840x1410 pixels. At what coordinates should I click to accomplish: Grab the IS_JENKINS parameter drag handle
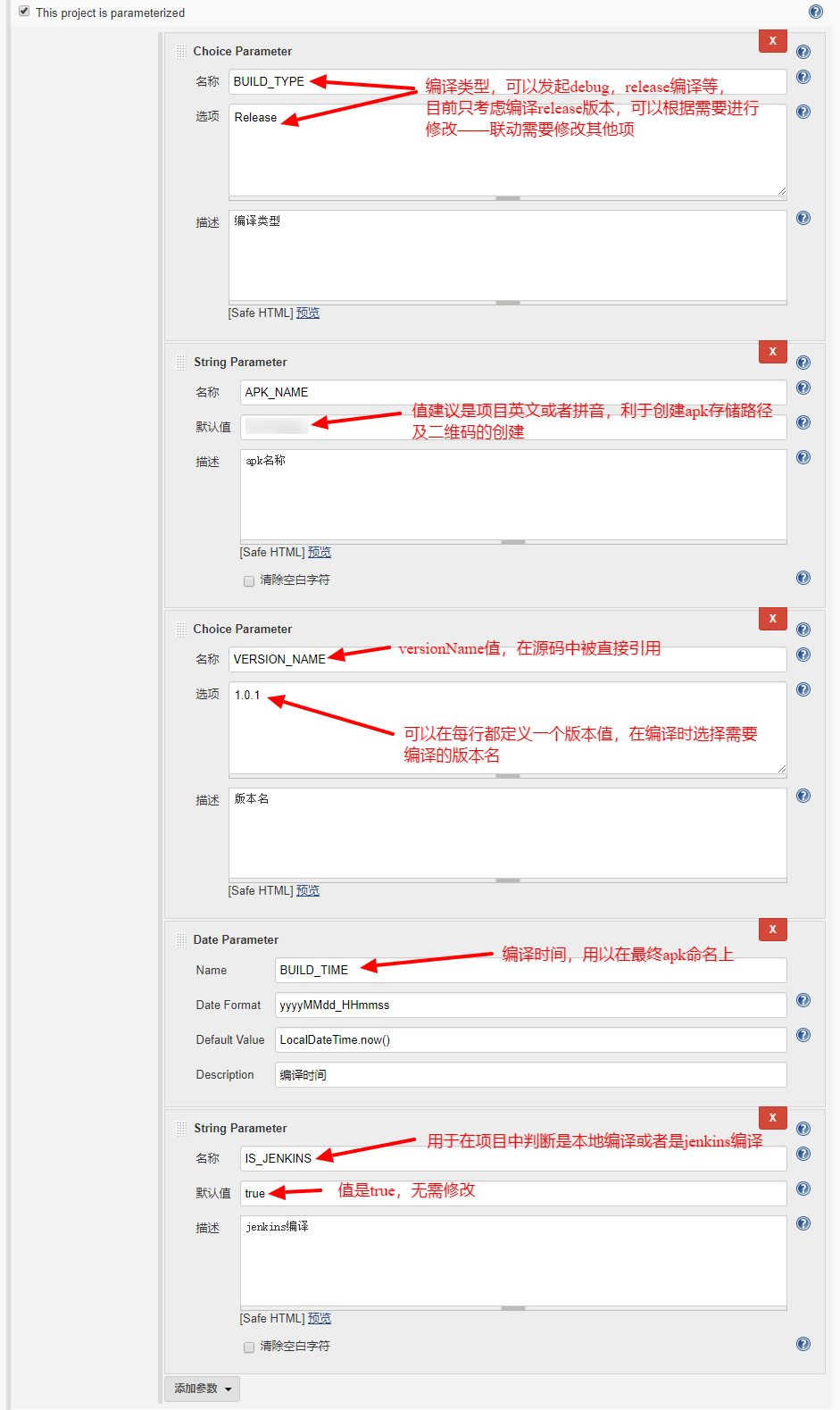point(181,1129)
